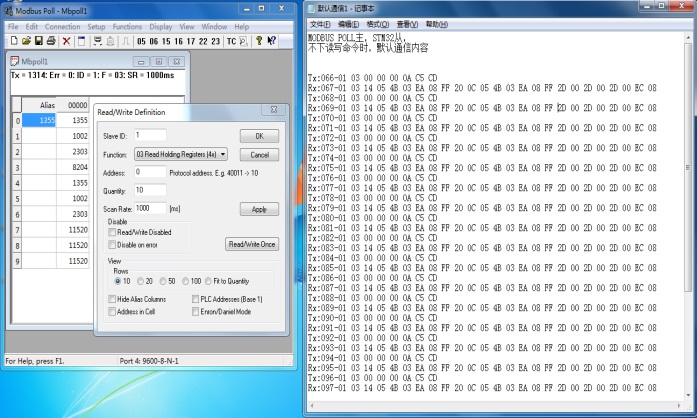Viewport: 697px width, 418px height.
Task: Open Help menu in Modbus Poll
Action: [241, 27]
